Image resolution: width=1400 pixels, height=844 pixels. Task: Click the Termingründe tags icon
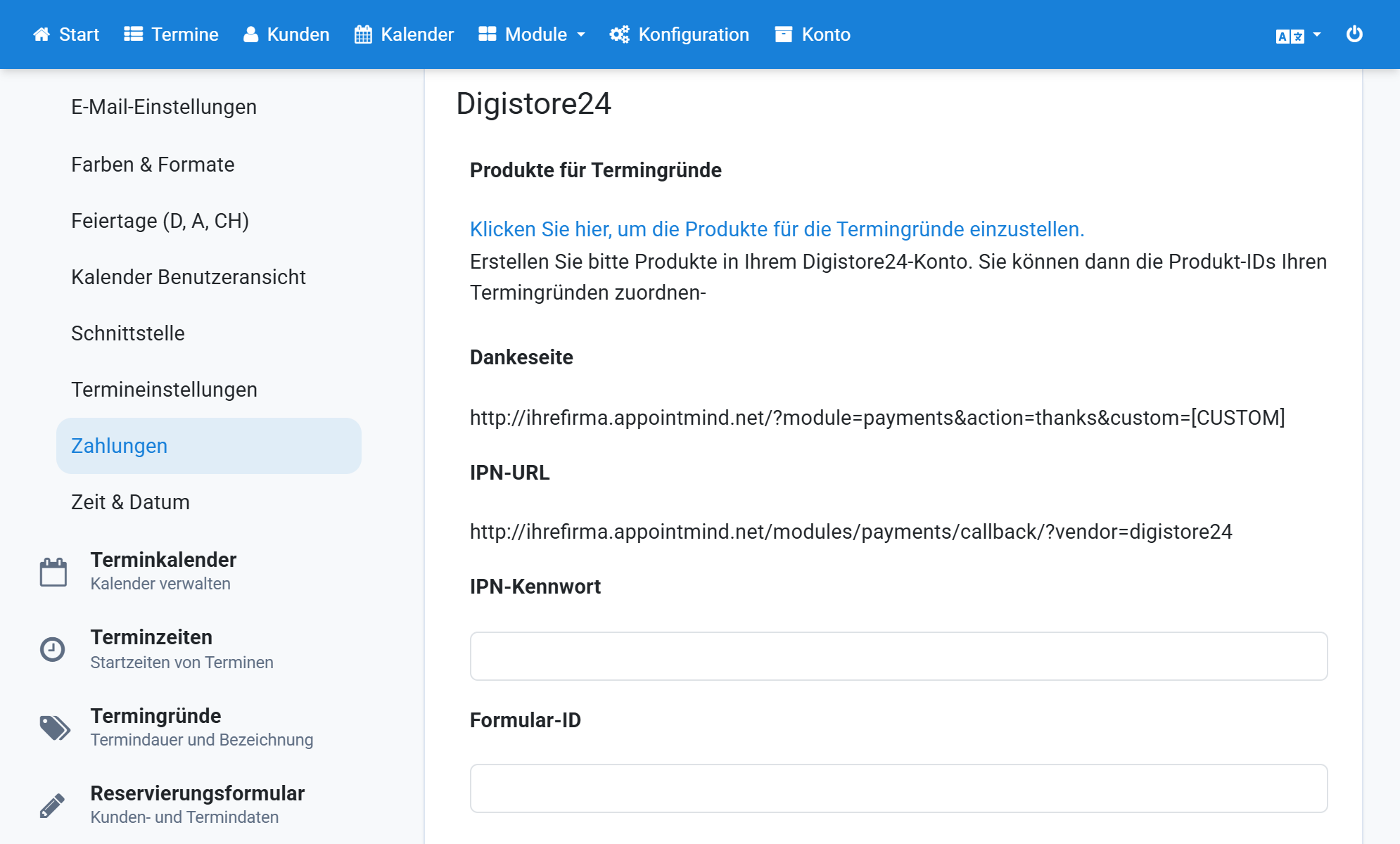pyautogui.click(x=55, y=727)
